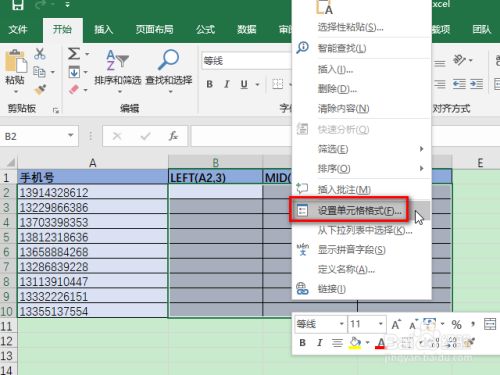Click percent style in mini toolbar
The width and height of the screenshot is (500, 375).
pyautogui.click(x=456, y=324)
